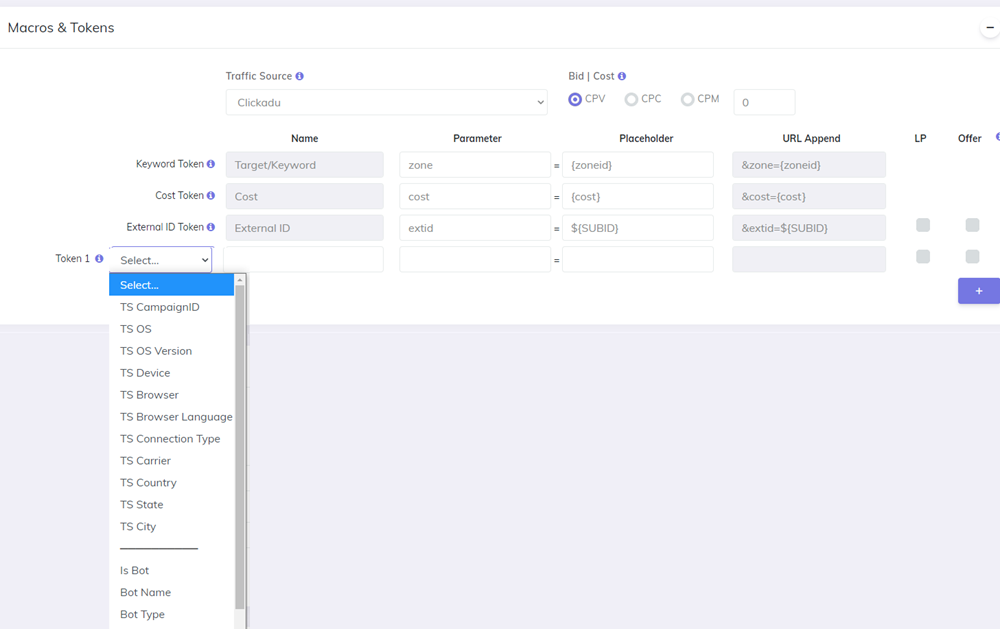The height and width of the screenshot is (629, 1000).
Task: Select TS Browser Language option
Action: pyautogui.click(x=176, y=417)
